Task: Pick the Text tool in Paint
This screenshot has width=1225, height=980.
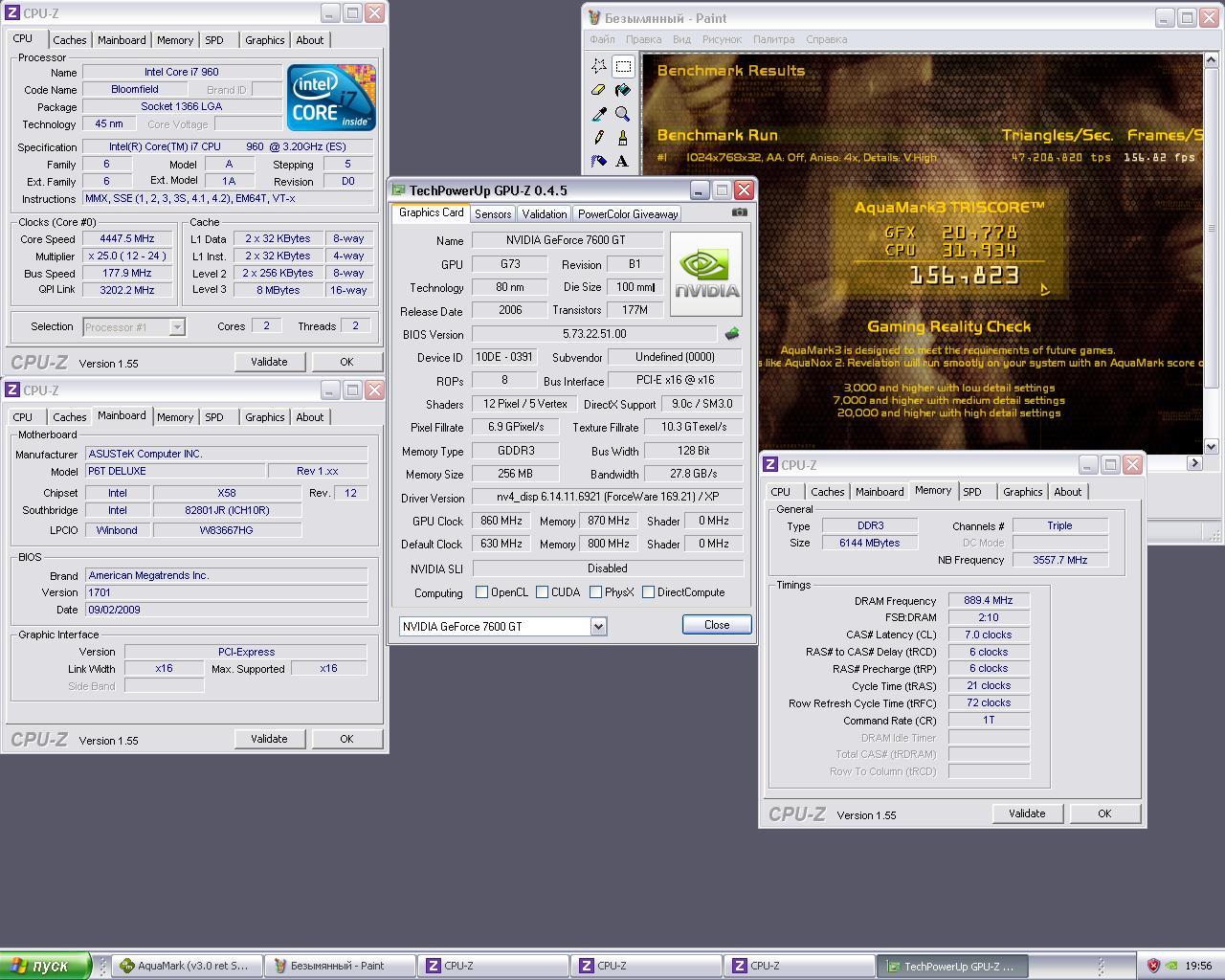Action: click(x=623, y=162)
